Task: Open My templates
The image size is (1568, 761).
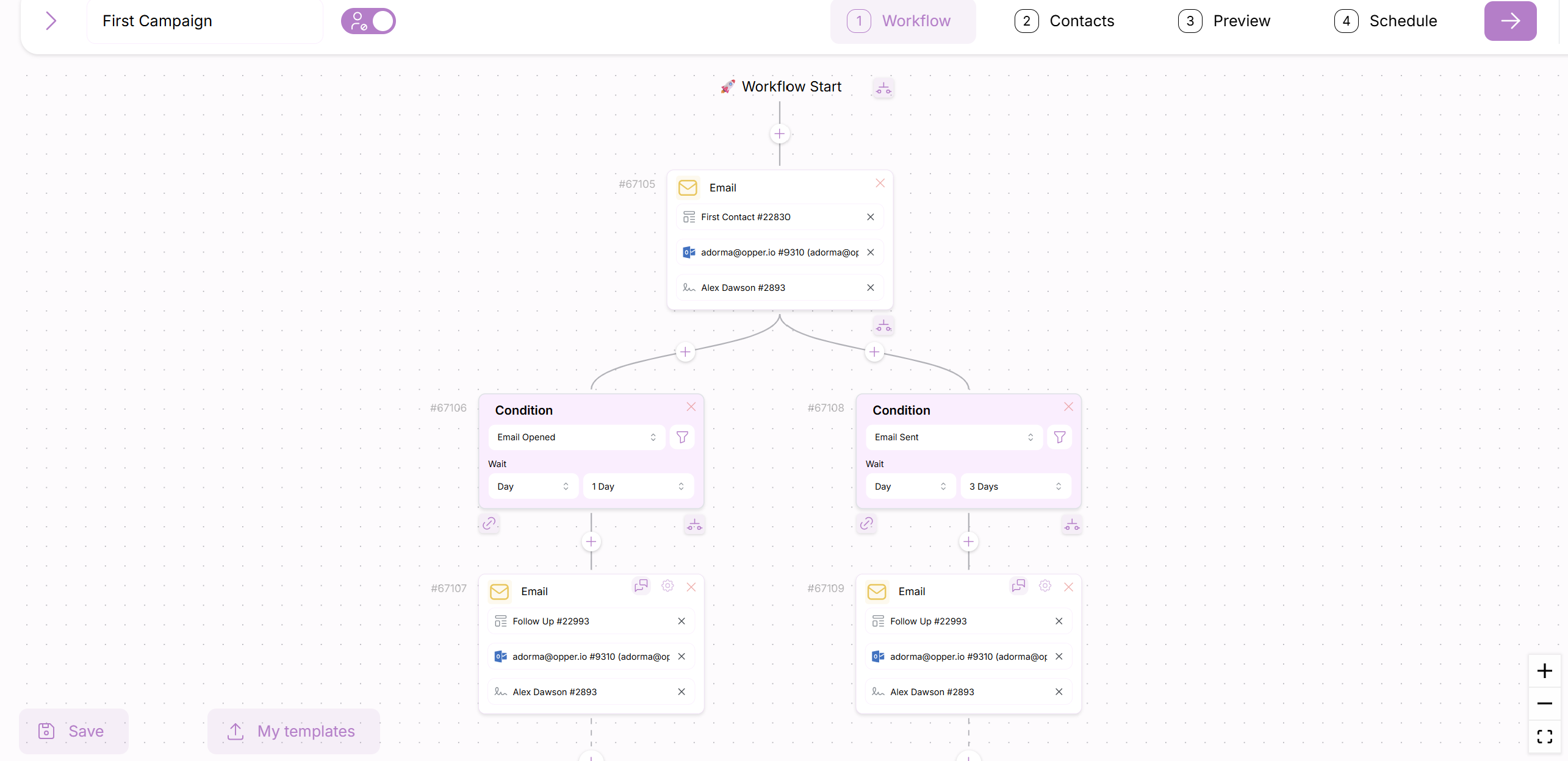Action: click(293, 731)
